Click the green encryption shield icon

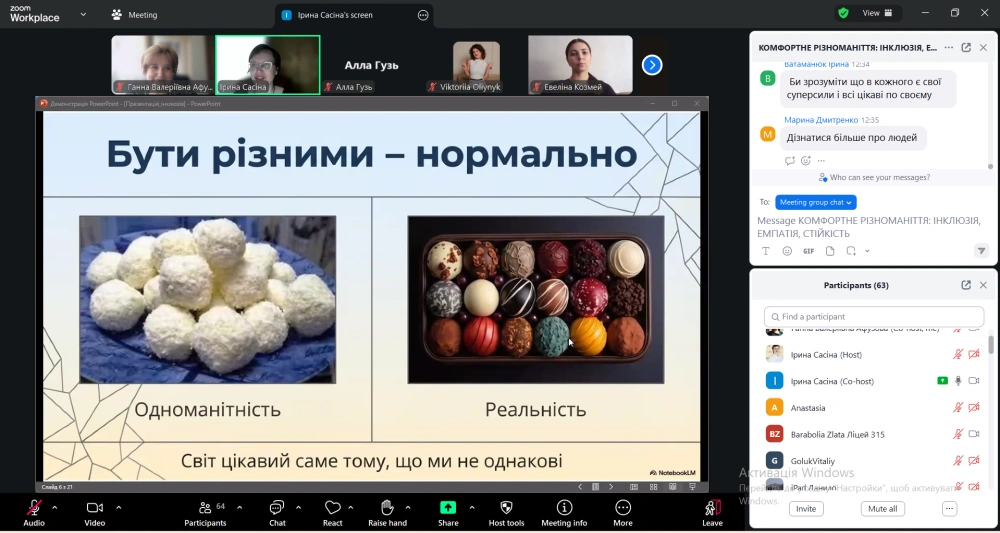(x=843, y=13)
